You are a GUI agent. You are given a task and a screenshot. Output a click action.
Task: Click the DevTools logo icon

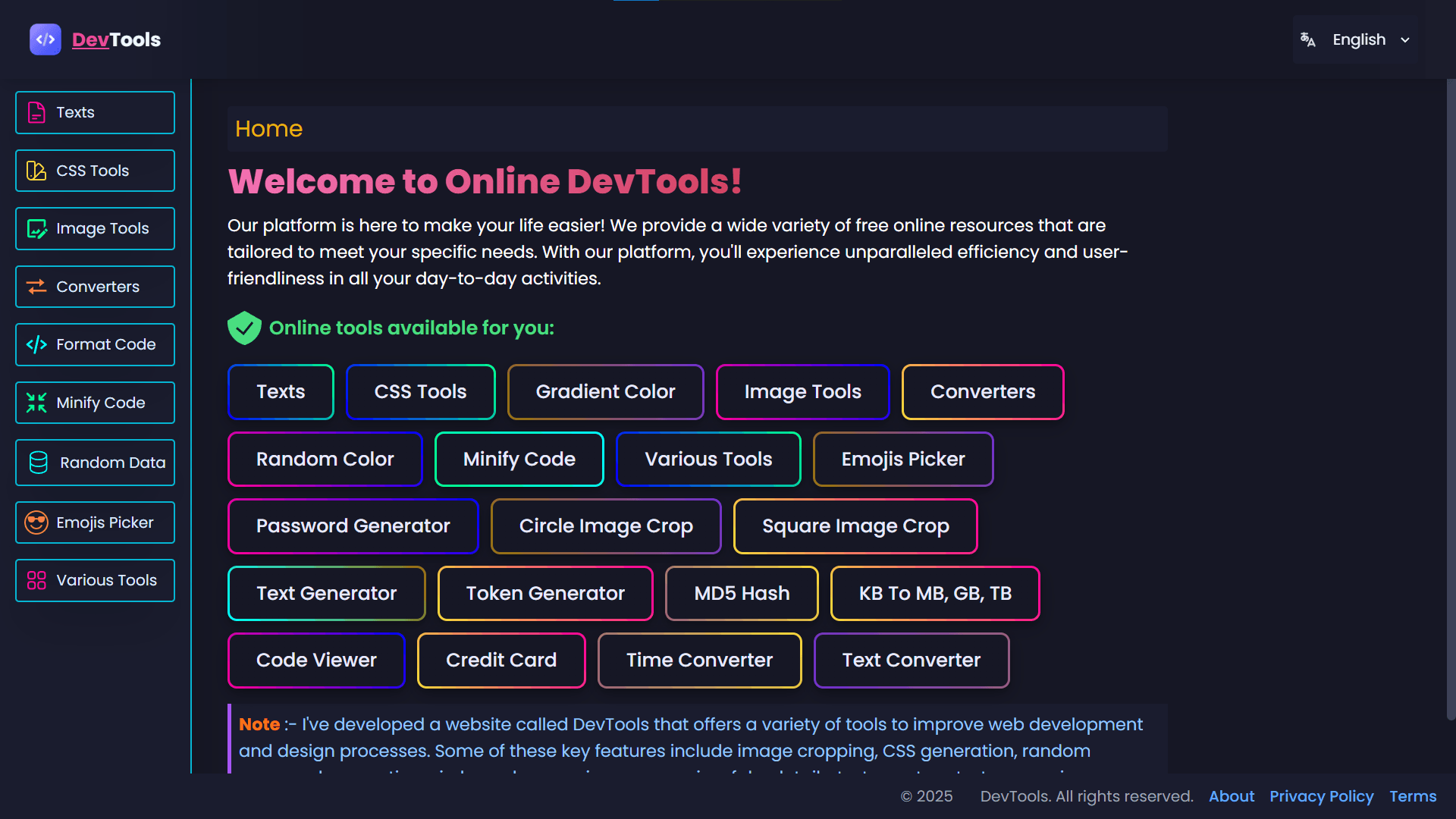45,39
